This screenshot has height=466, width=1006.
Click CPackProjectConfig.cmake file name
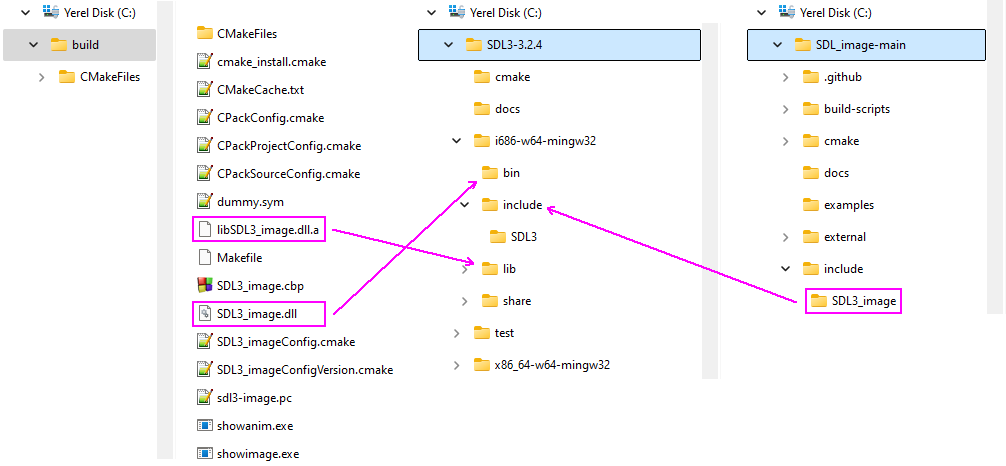[x=289, y=146]
